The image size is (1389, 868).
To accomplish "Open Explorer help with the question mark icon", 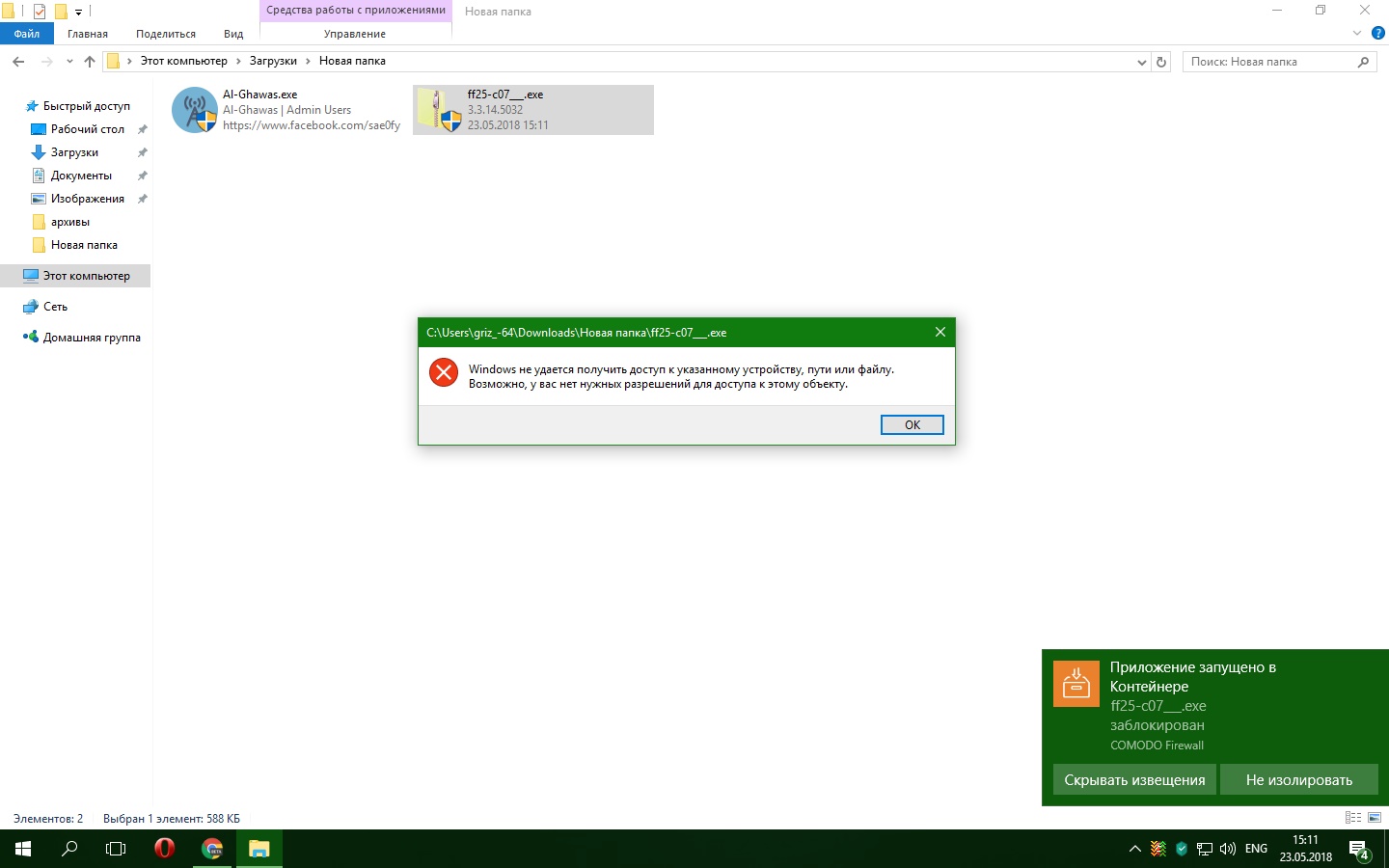I will point(1377,33).
